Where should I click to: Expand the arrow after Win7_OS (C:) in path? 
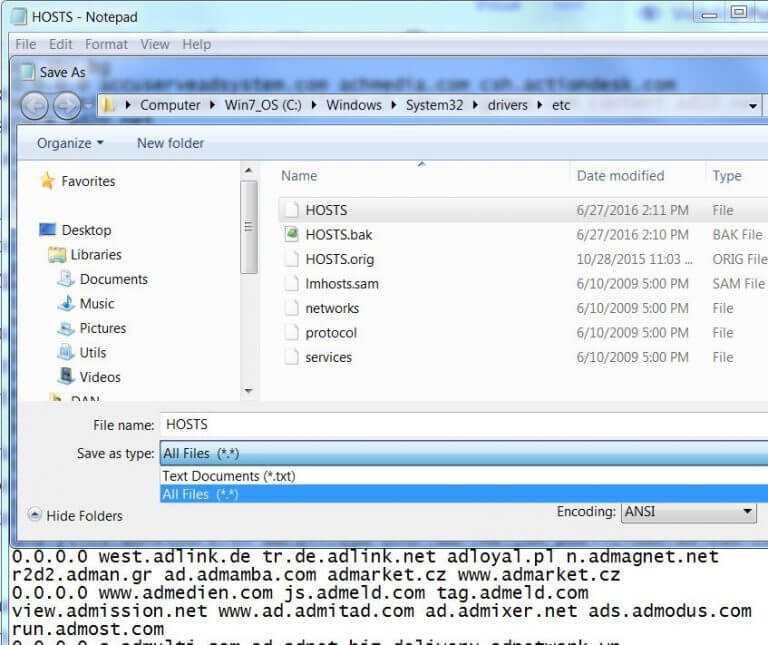pyautogui.click(x=314, y=105)
